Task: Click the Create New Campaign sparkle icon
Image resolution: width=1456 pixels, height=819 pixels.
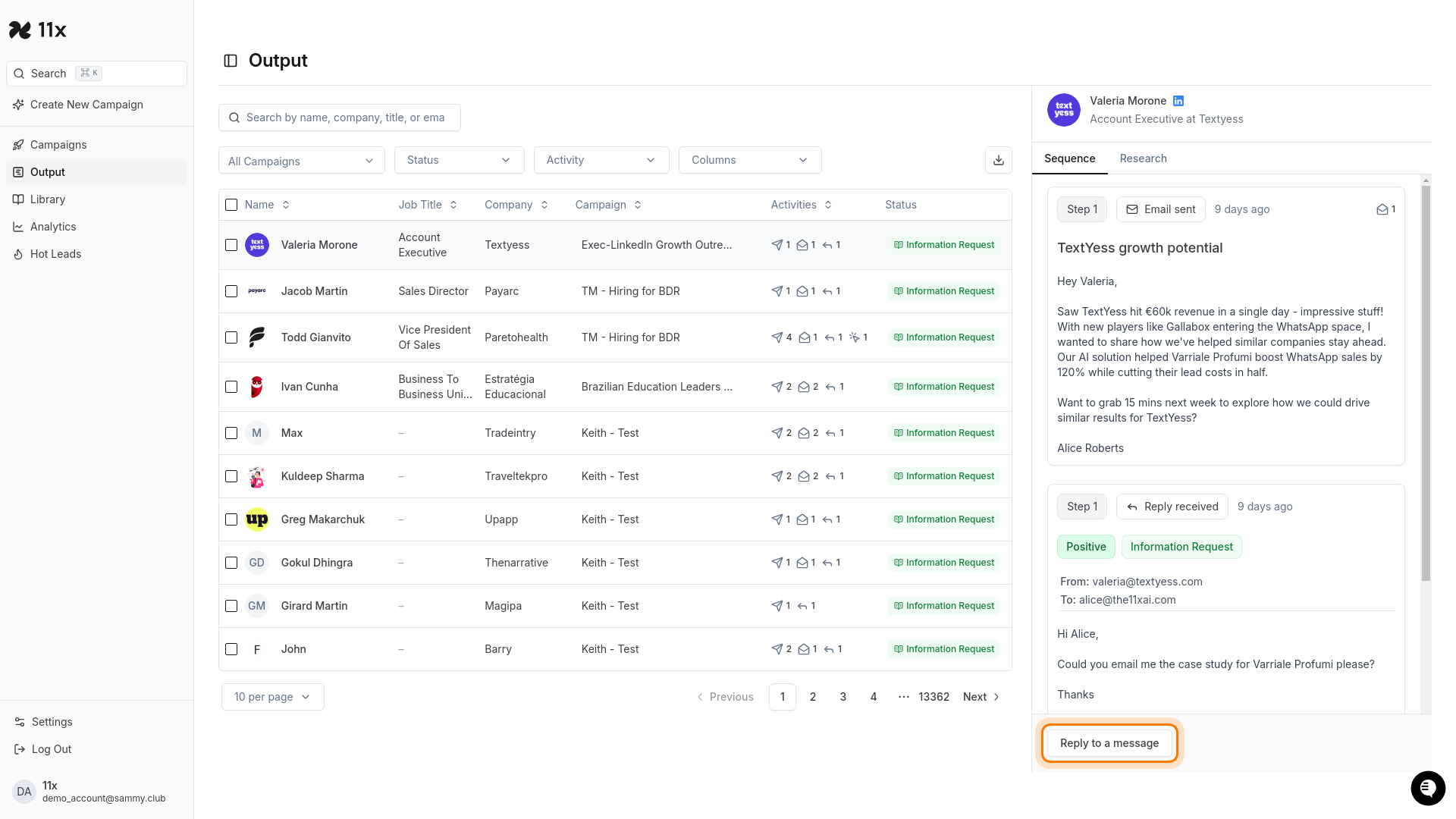Action: [x=18, y=105]
